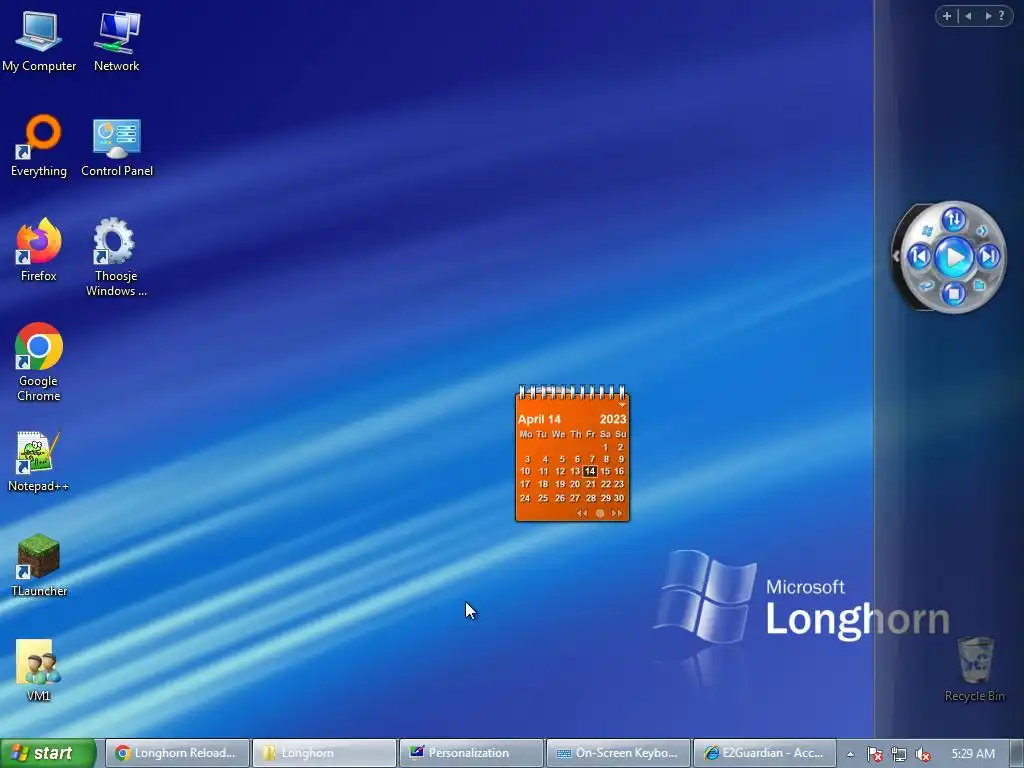
Task: Open the network connection tray icon
Action: (x=899, y=754)
